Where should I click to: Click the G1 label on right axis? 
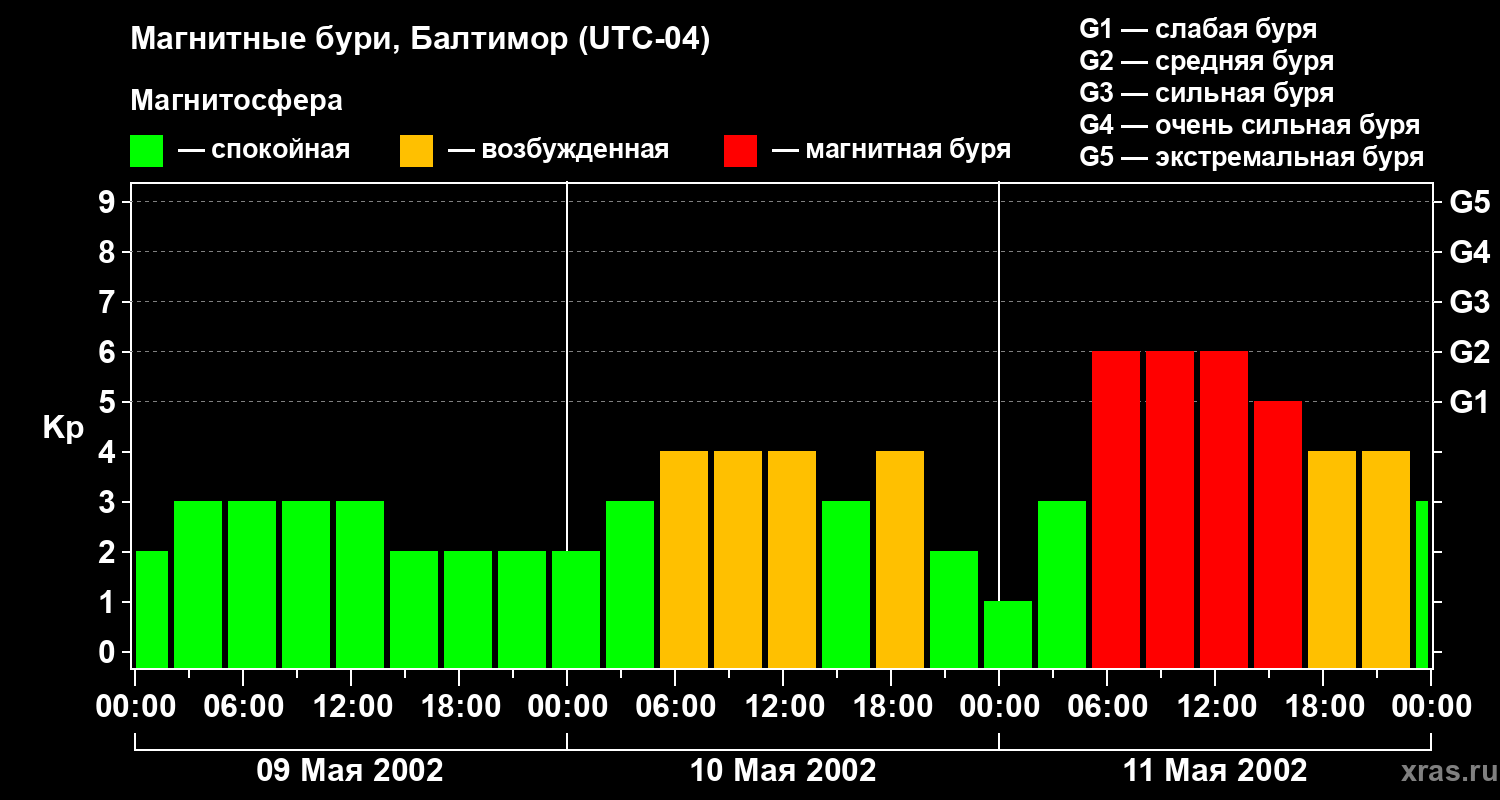1469,403
